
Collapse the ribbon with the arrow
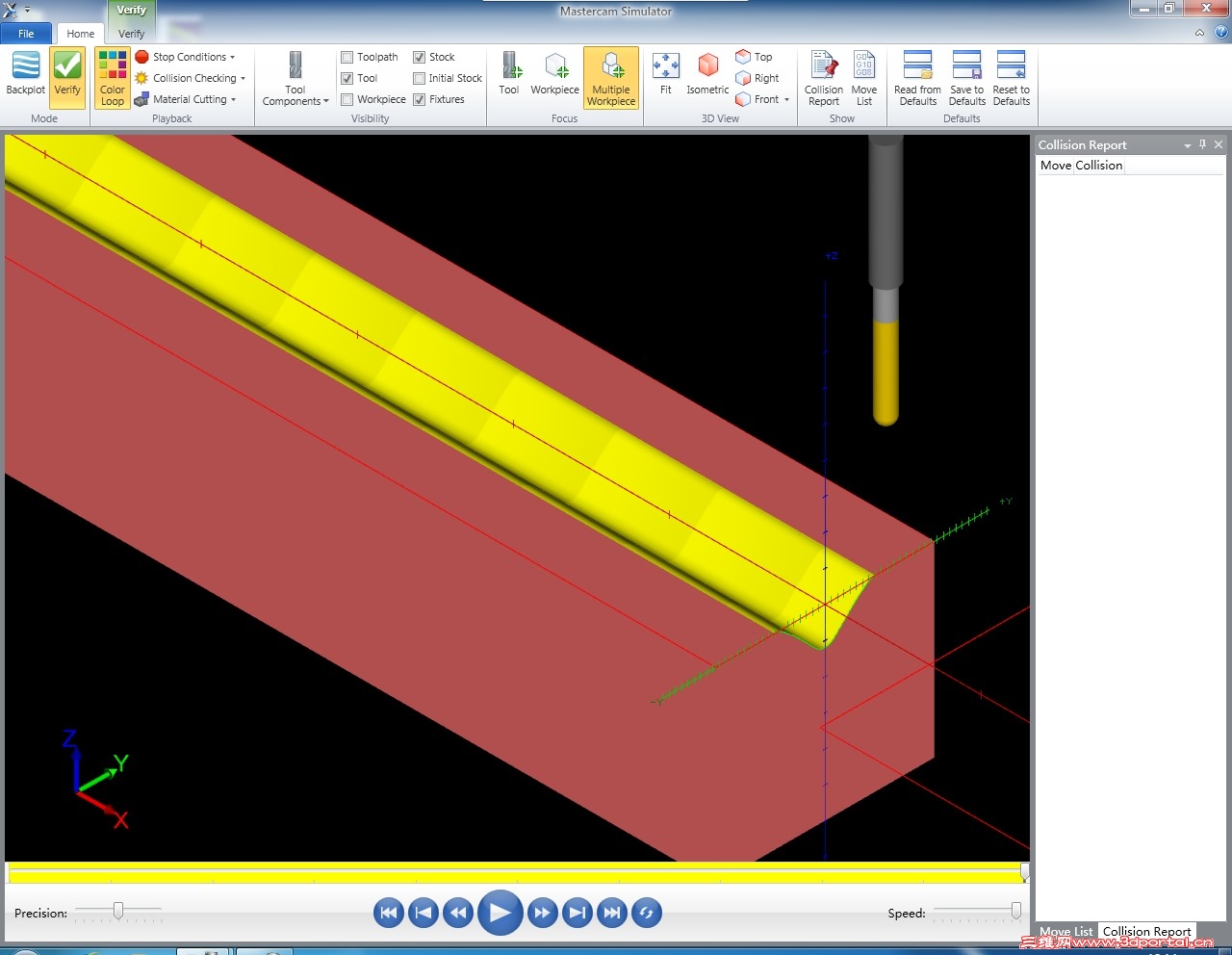pyautogui.click(x=1199, y=33)
